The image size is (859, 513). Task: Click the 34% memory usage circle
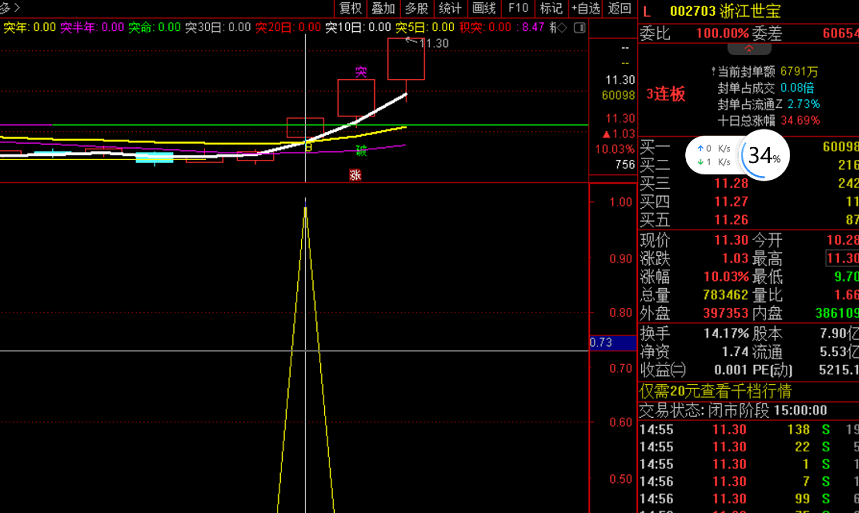coord(764,156)
